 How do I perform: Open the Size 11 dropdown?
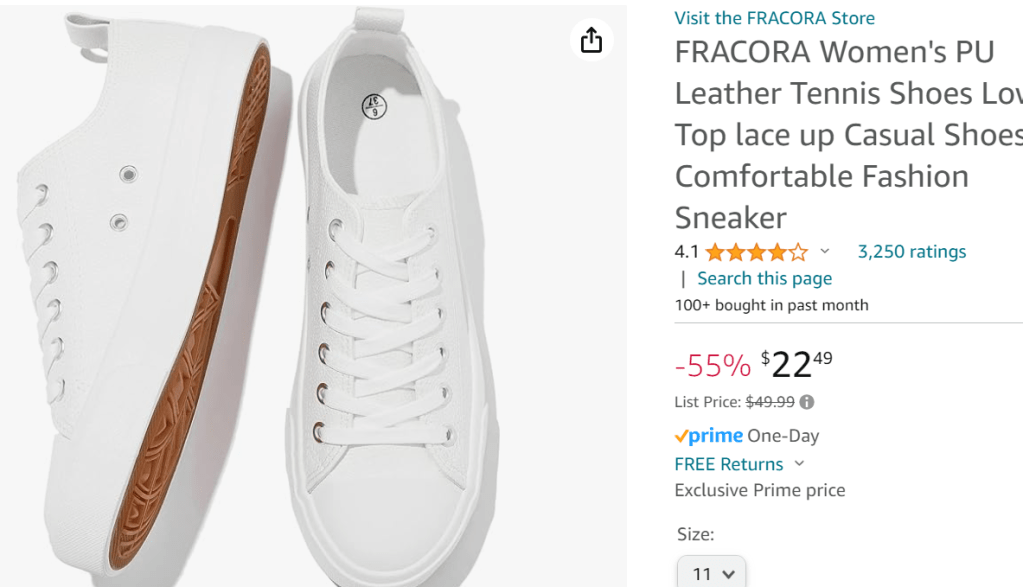click(711, 573)
